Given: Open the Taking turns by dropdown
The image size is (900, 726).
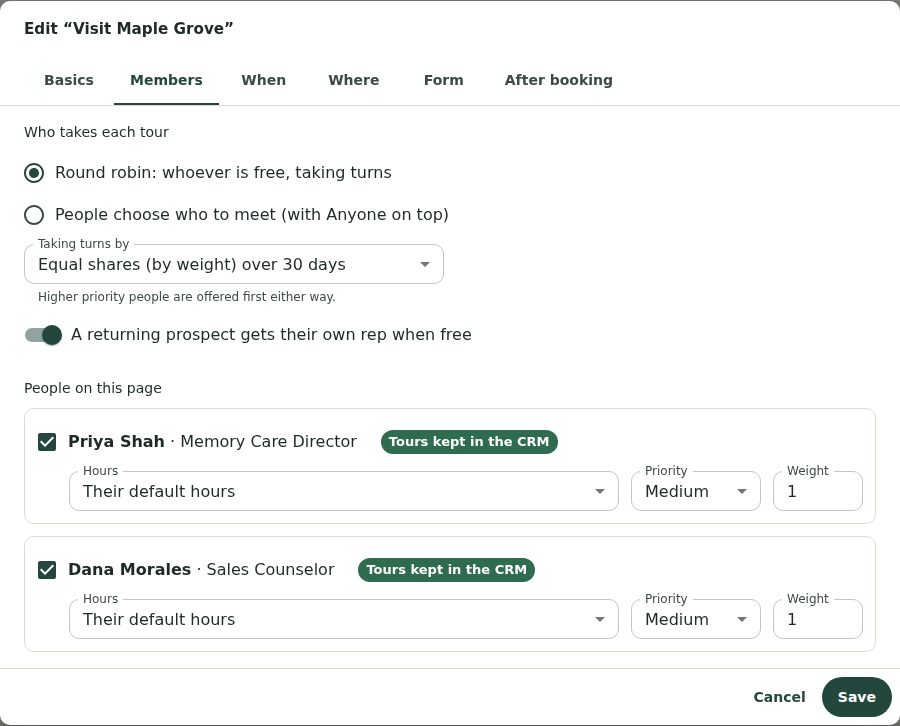Looking at the screenshot, I should (234, 264).
